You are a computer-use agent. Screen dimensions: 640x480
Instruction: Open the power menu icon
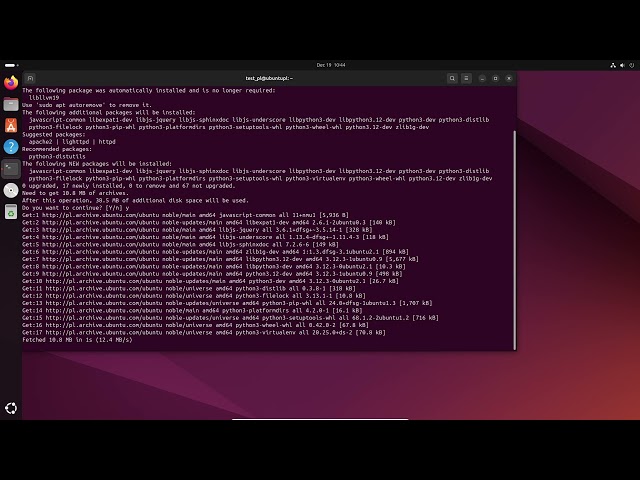[632, 65]
